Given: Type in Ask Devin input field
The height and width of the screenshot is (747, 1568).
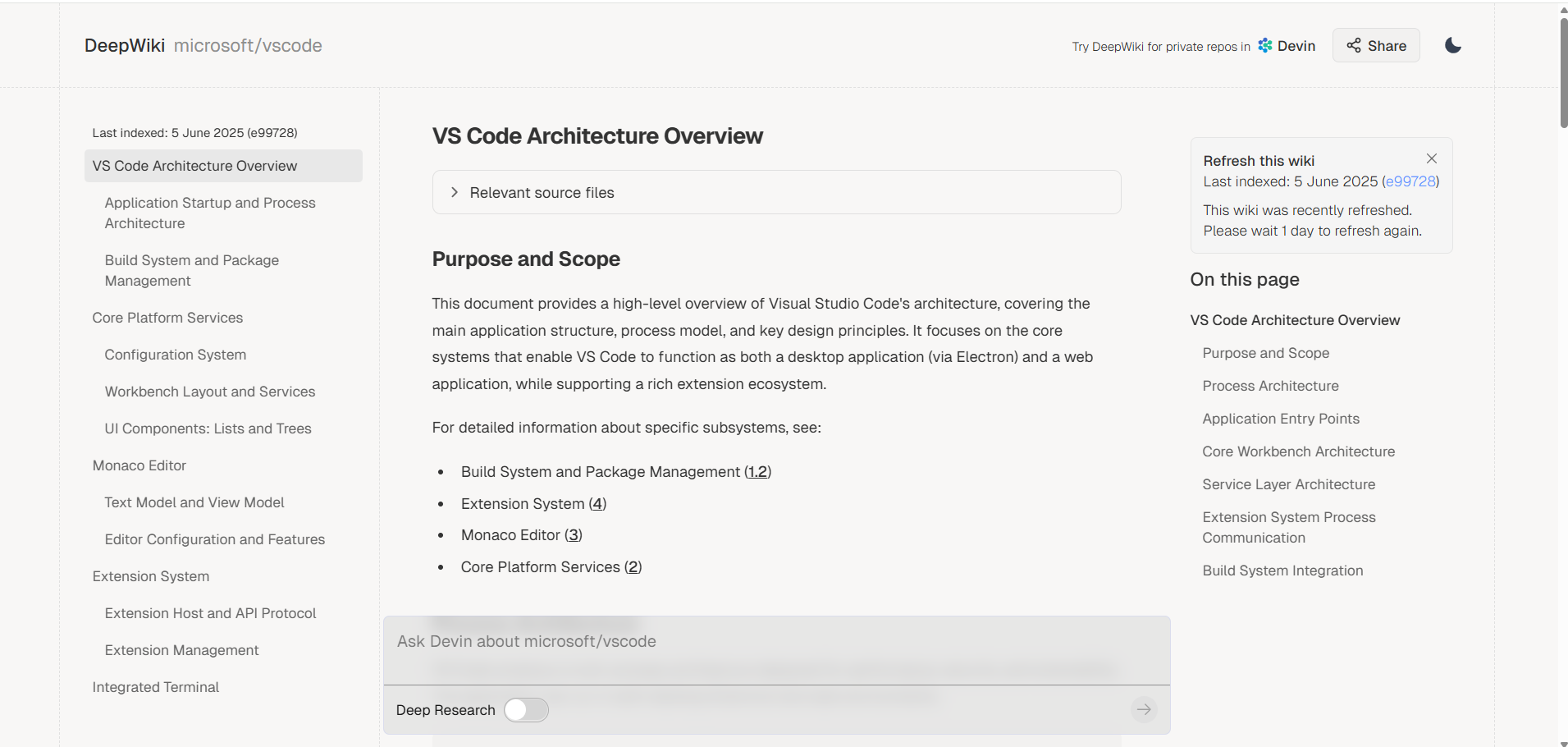Looking at the screenshot, I should (775, 642).
